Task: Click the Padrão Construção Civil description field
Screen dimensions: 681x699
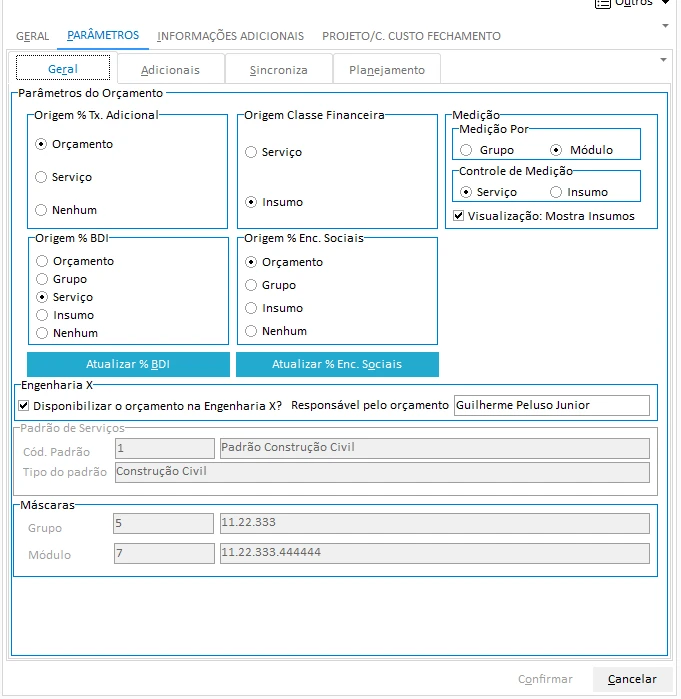Action: pos(435,448)
